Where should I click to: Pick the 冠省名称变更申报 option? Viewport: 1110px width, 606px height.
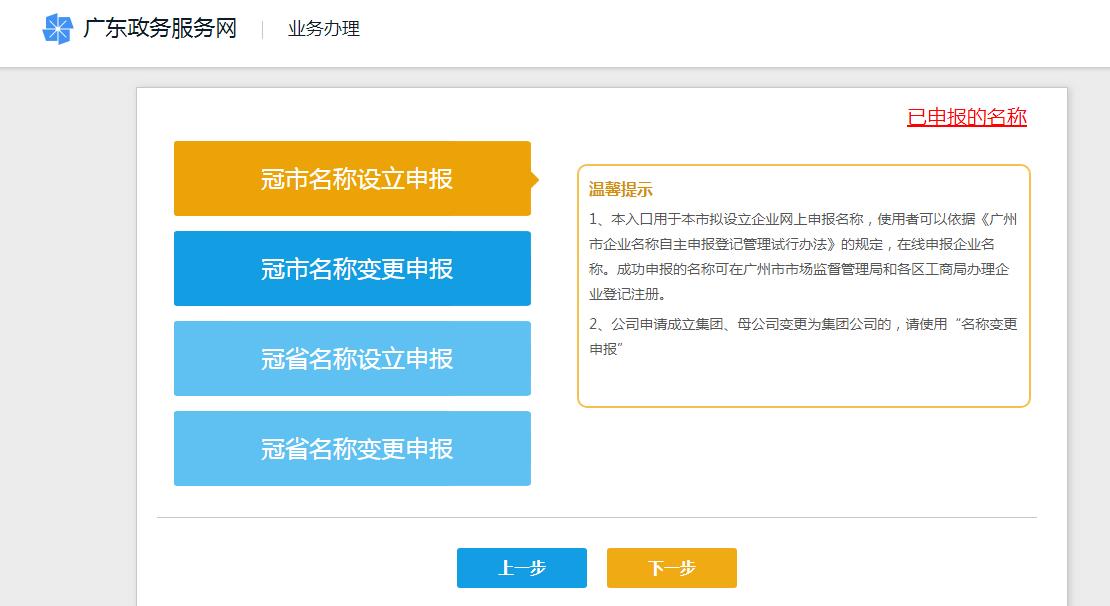coord(352,448)
